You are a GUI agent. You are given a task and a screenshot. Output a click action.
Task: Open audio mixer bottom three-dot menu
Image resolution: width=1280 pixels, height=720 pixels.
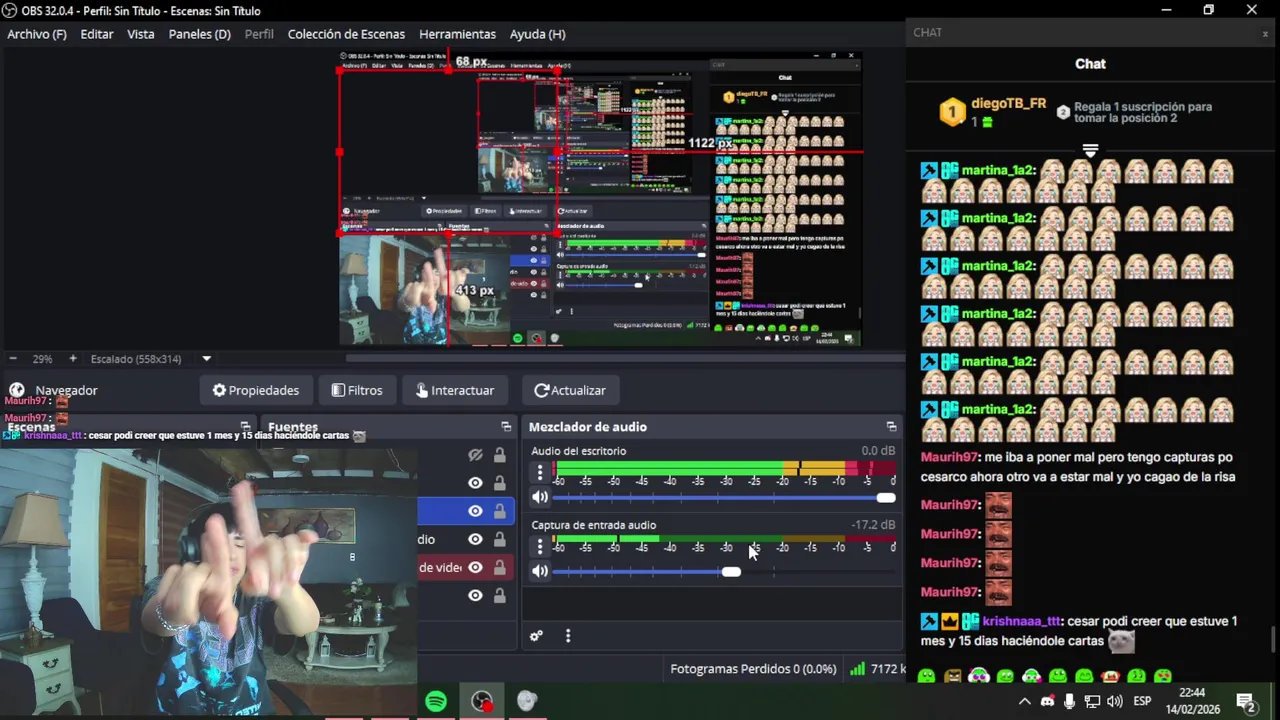point(568,636)
